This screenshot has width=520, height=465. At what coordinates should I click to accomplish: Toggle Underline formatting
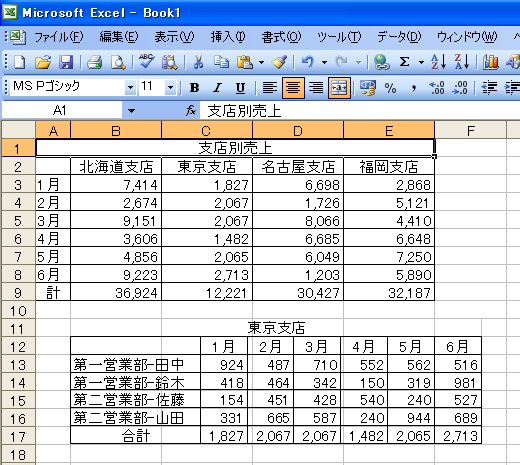[240, 88]
